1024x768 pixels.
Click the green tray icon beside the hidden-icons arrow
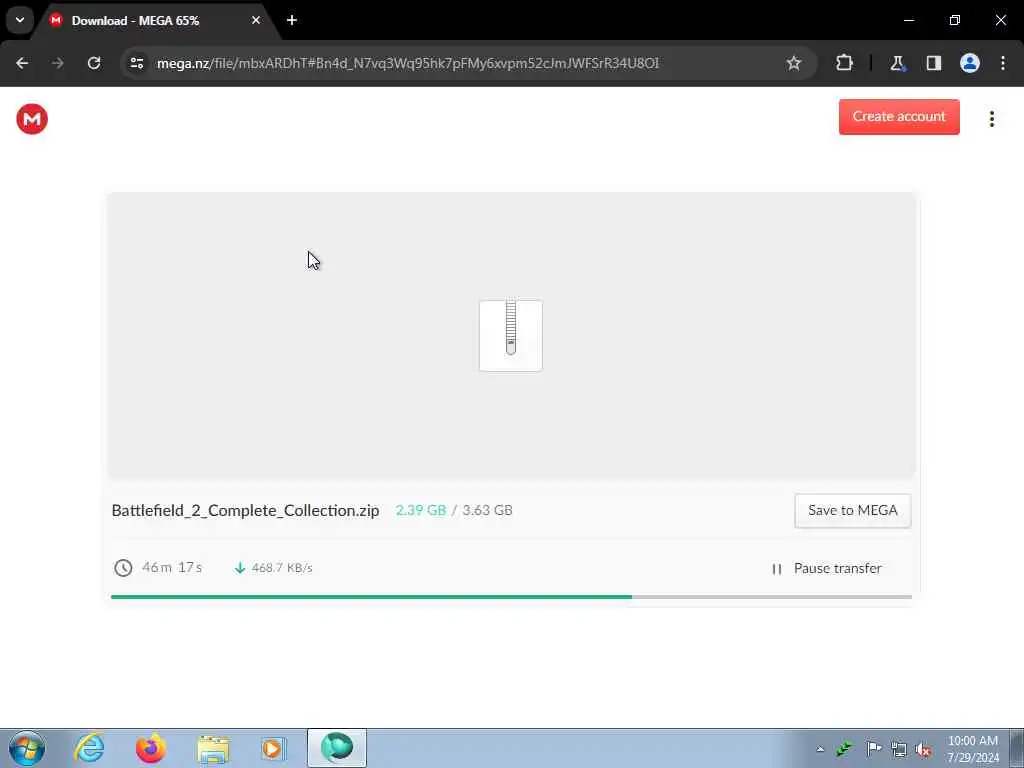pyautogui.click(x=844, y=749)
